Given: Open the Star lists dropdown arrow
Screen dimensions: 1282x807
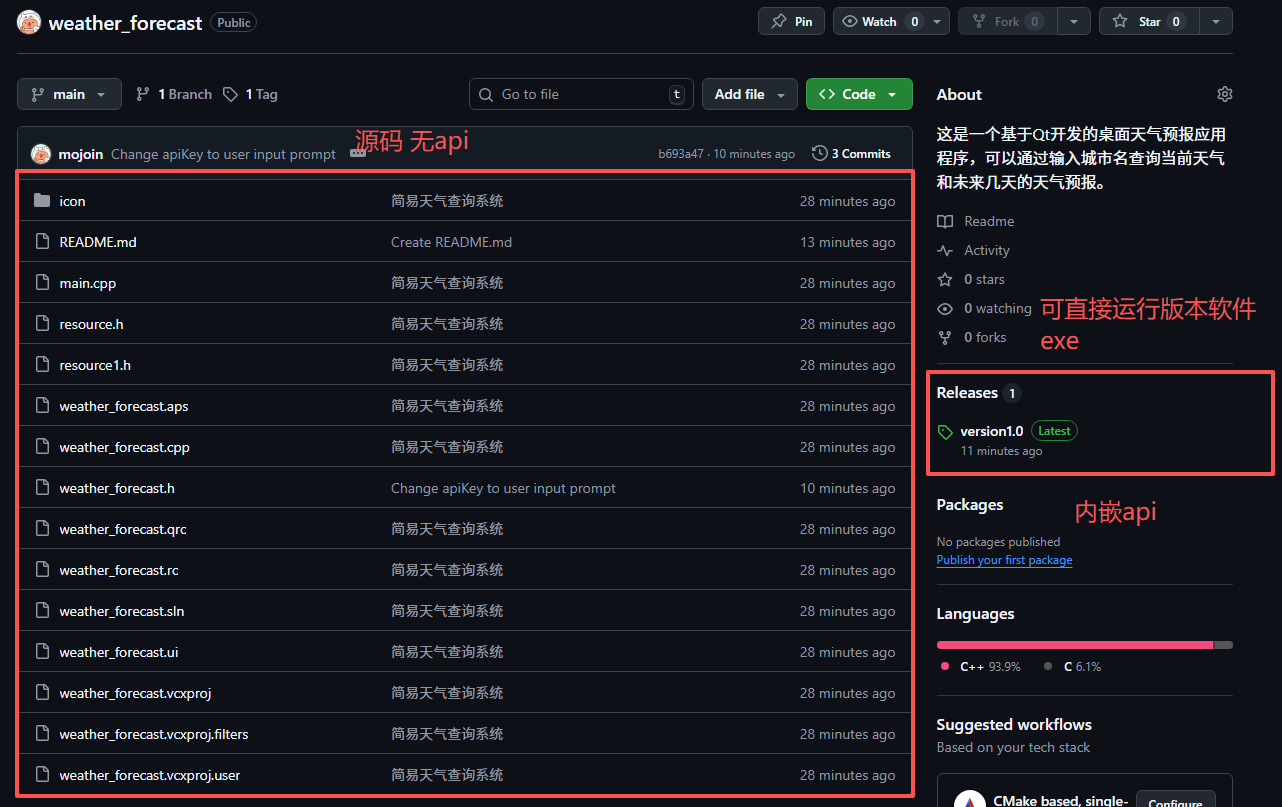Looking at the screenshot, I should (1216, 21).
